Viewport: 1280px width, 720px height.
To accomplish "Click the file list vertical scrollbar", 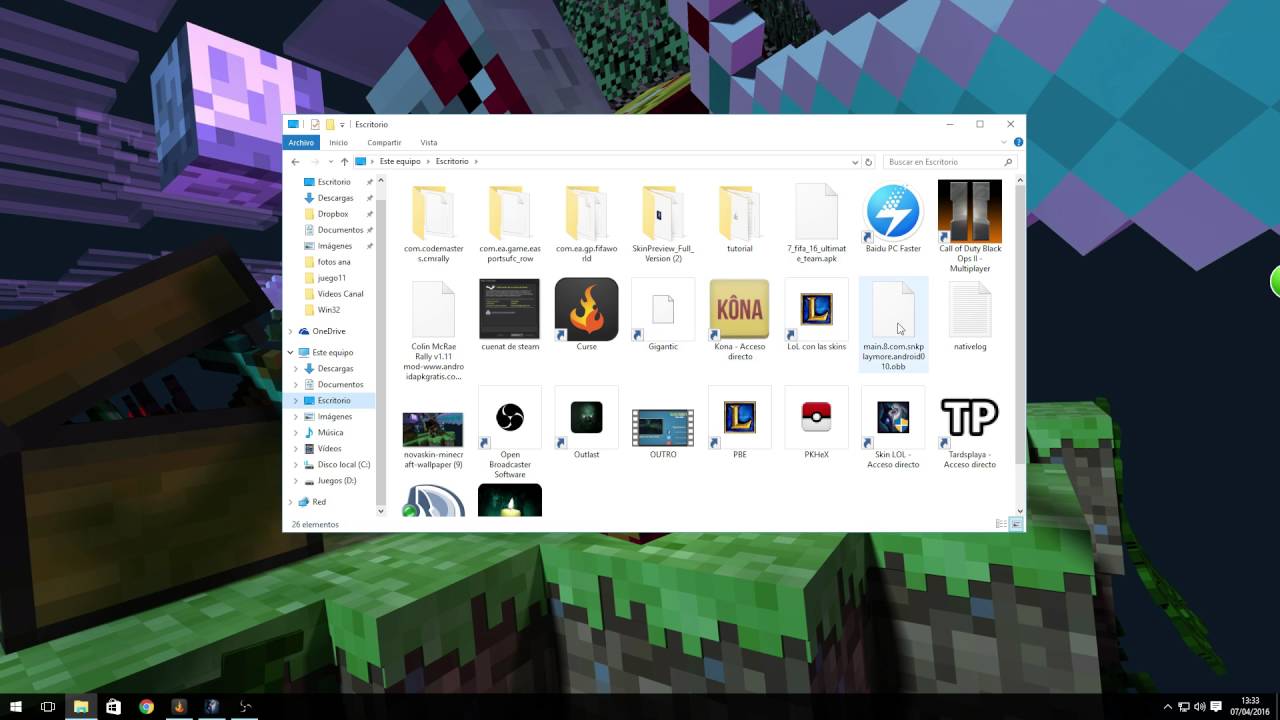I will 1020,325.
